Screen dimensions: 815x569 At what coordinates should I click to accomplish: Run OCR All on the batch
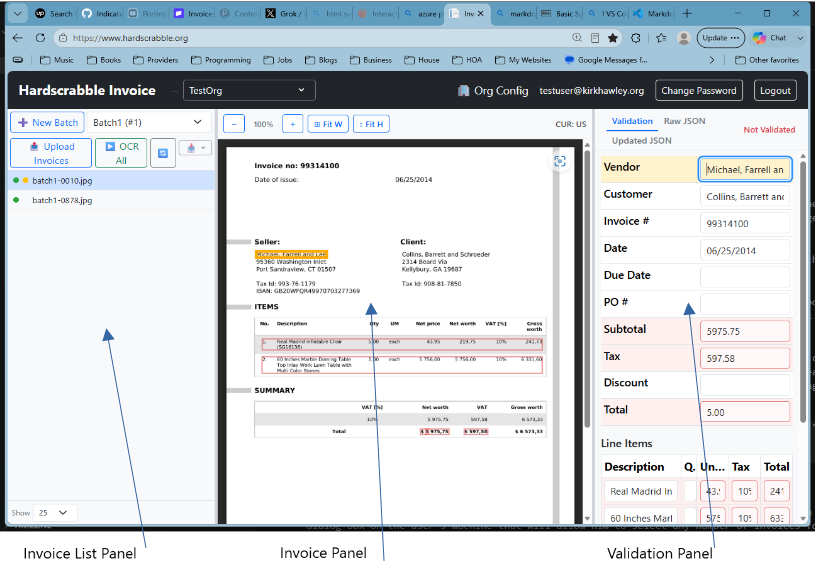(121, 153)
